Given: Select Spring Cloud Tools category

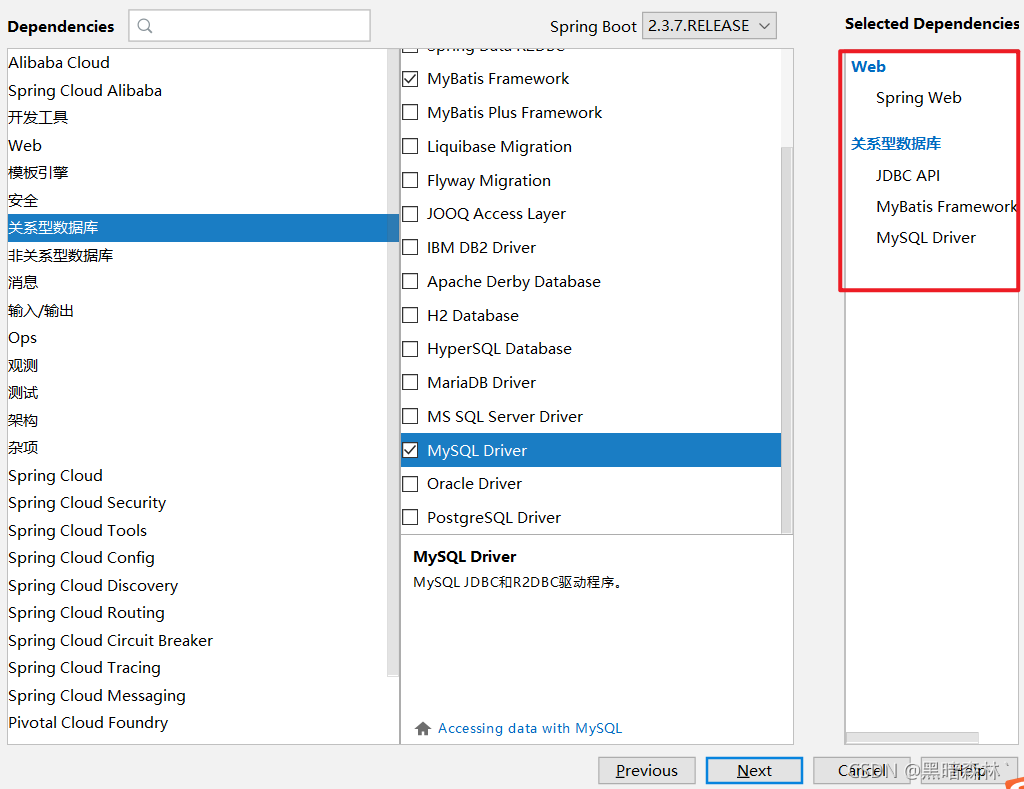Looking at the screenshot, I should [197, 530].
